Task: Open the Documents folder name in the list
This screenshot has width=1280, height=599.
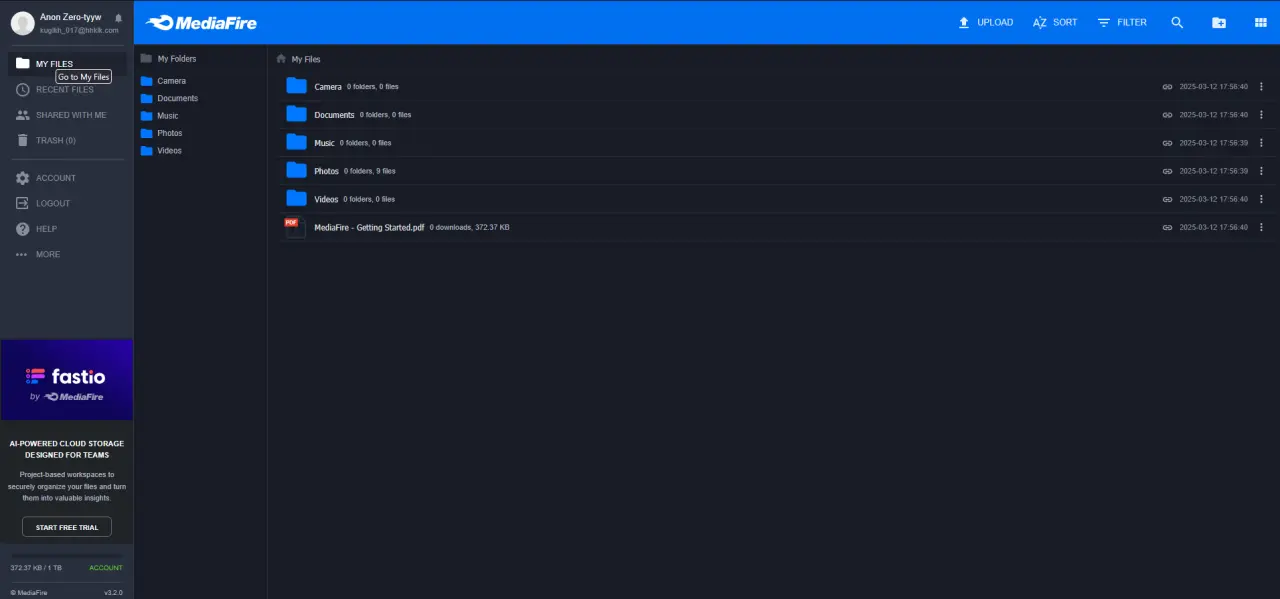Action: [x=334, y=115]
